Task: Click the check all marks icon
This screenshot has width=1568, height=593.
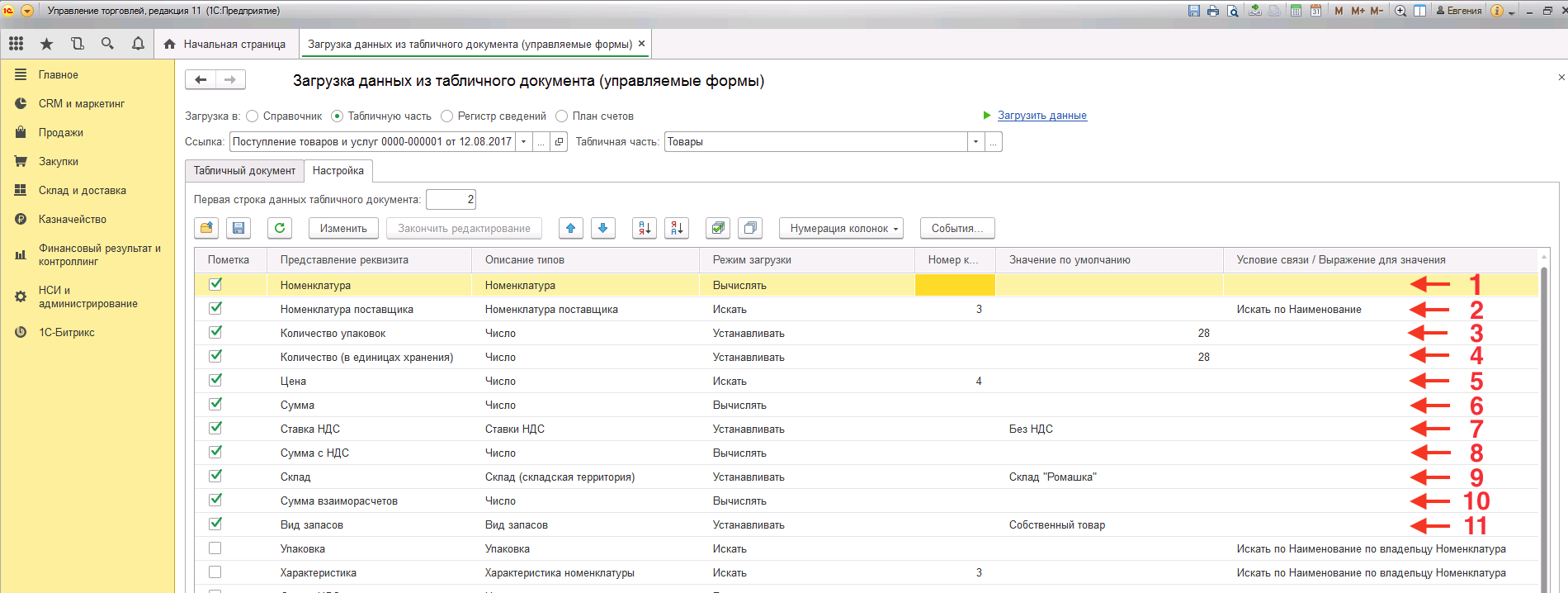Action: pyautogui.click(x=718, y=228)
